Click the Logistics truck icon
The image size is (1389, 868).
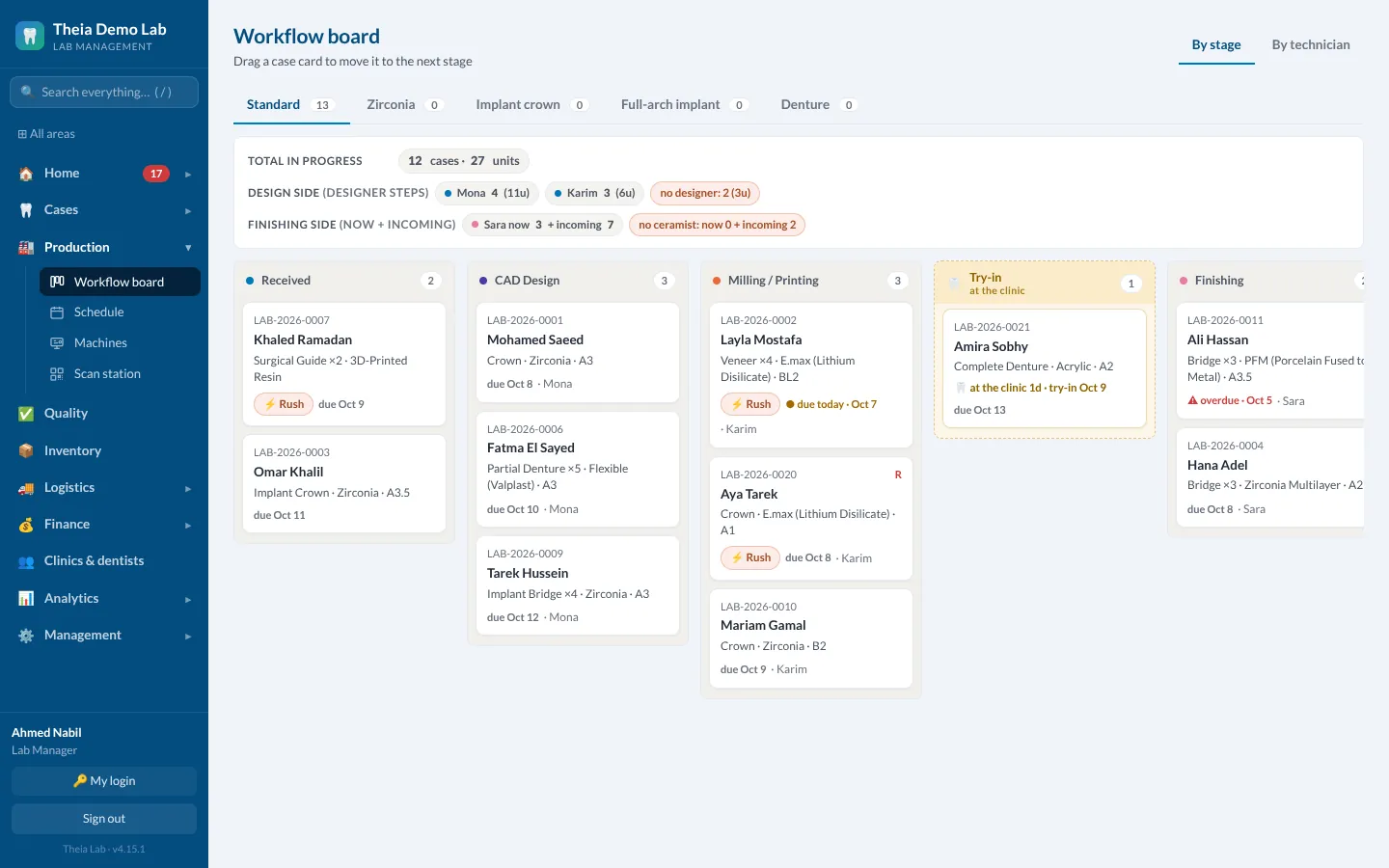[26, 488]
